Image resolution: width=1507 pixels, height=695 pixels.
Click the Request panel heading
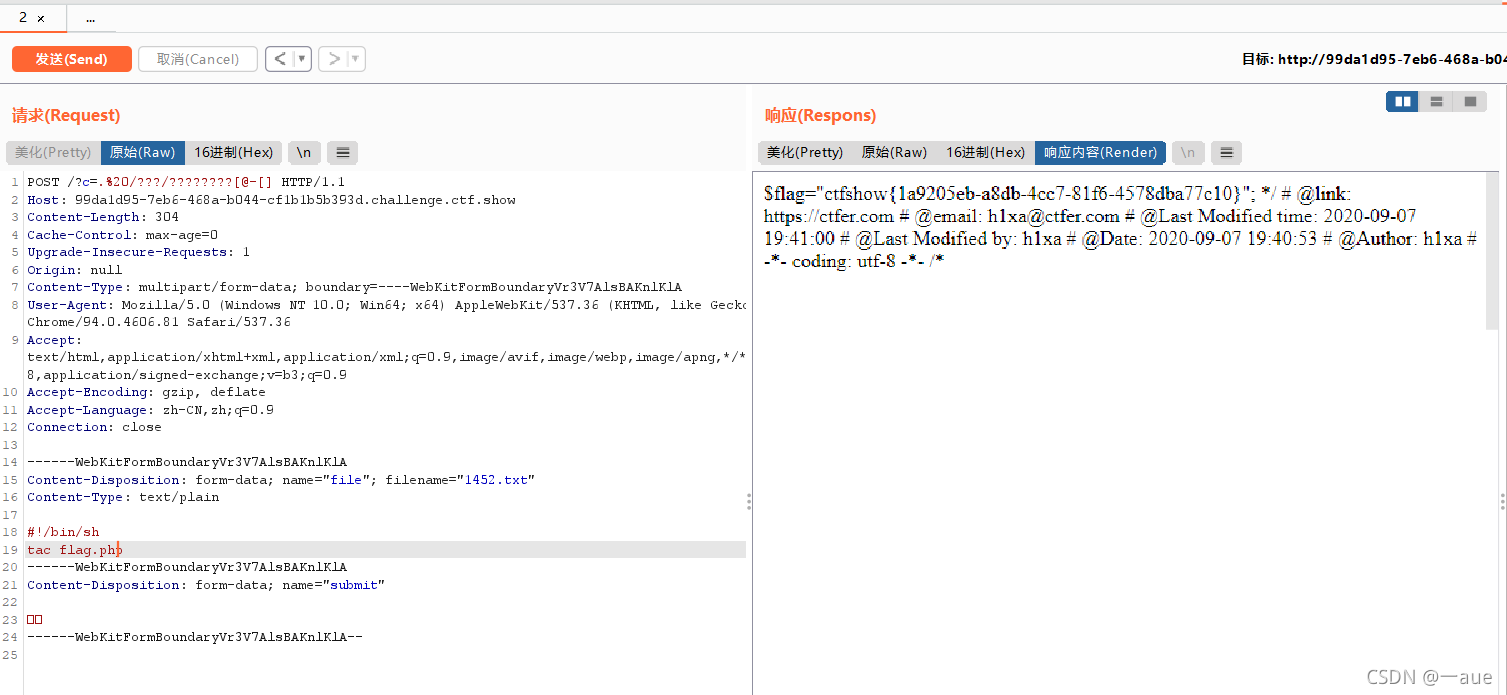[x=66, y=115]
